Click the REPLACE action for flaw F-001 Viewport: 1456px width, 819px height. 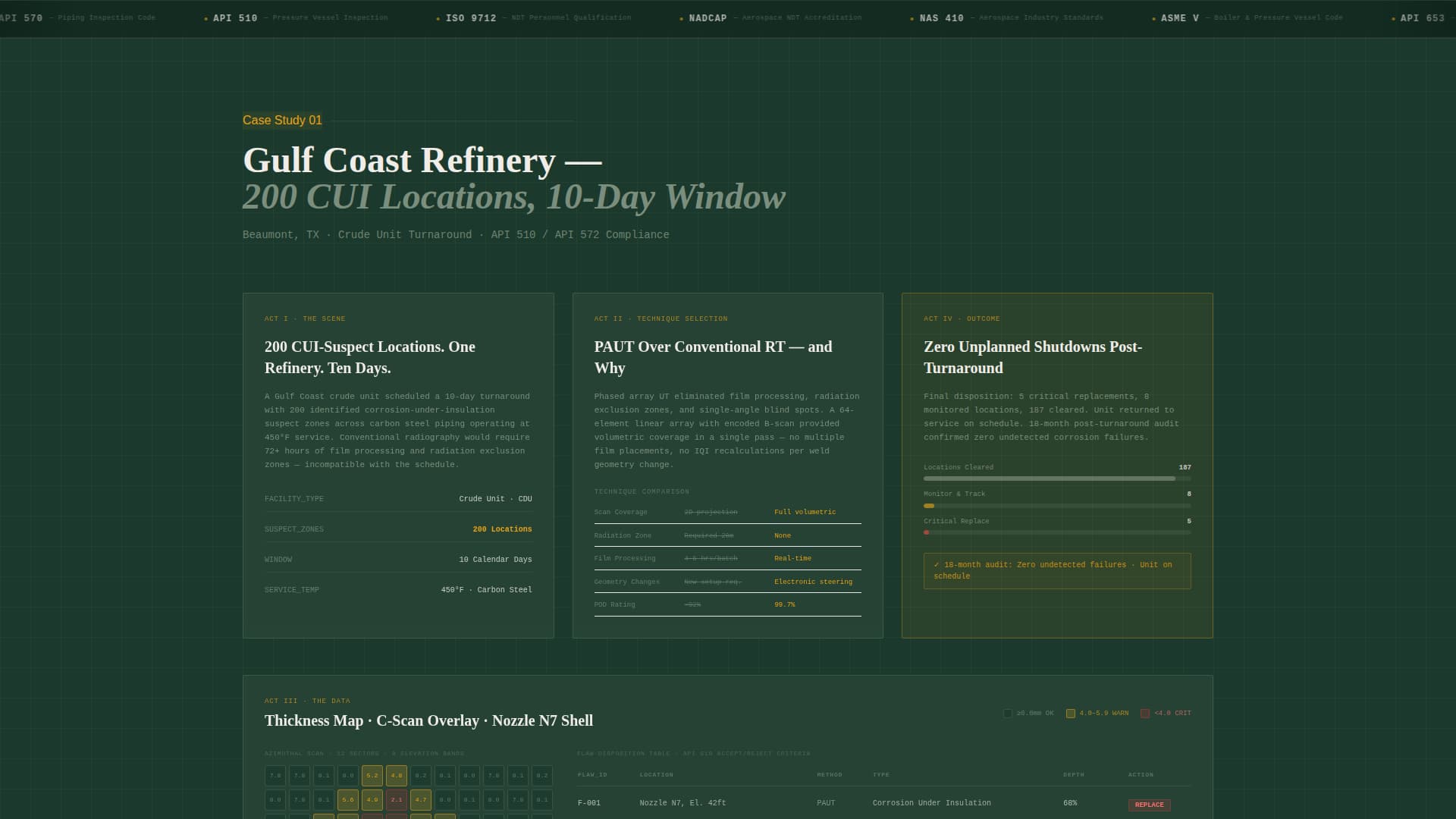(1149, 805)
